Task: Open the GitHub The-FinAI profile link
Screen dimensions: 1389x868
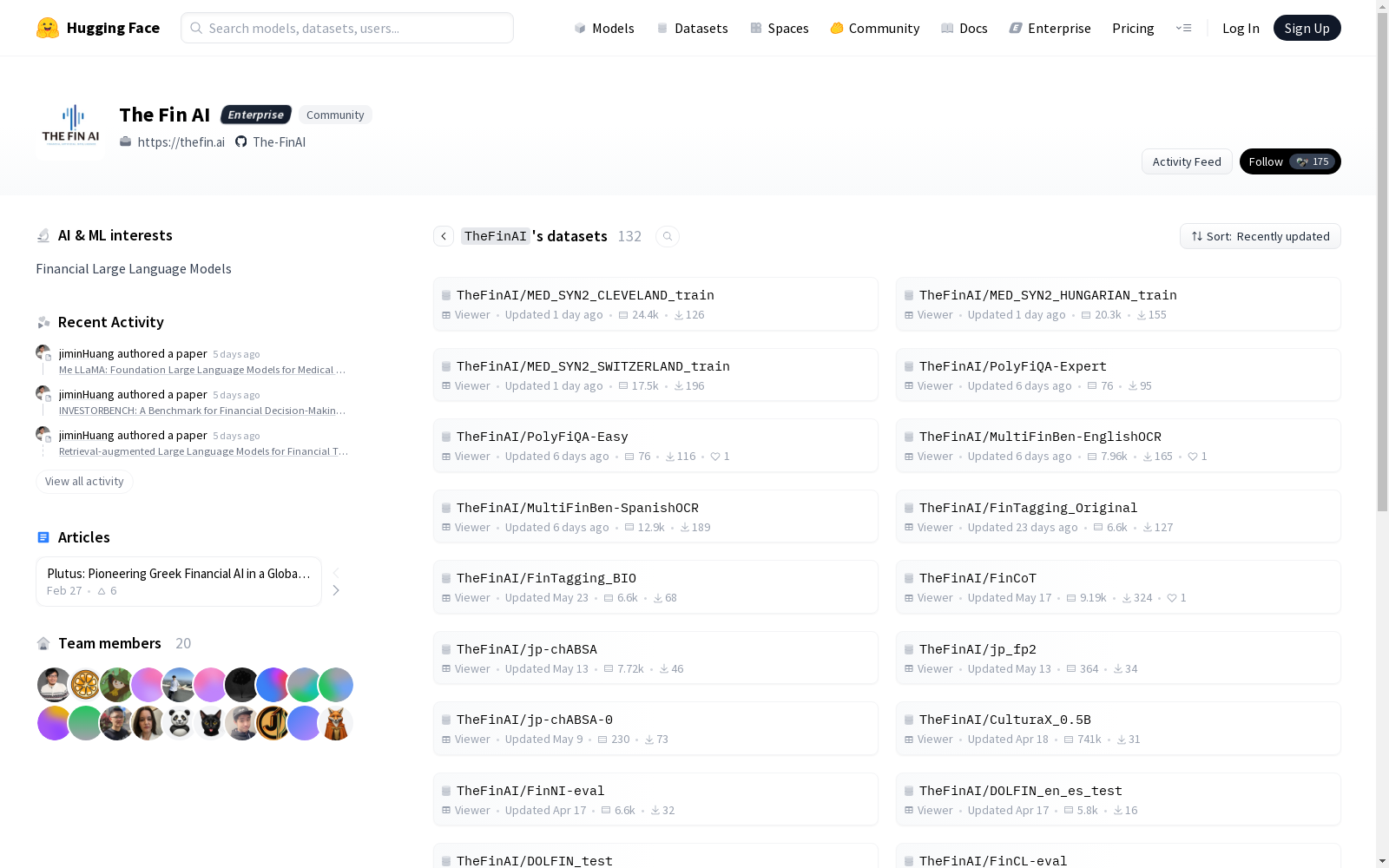Action: pyautogui.click(x=270, y=142)
